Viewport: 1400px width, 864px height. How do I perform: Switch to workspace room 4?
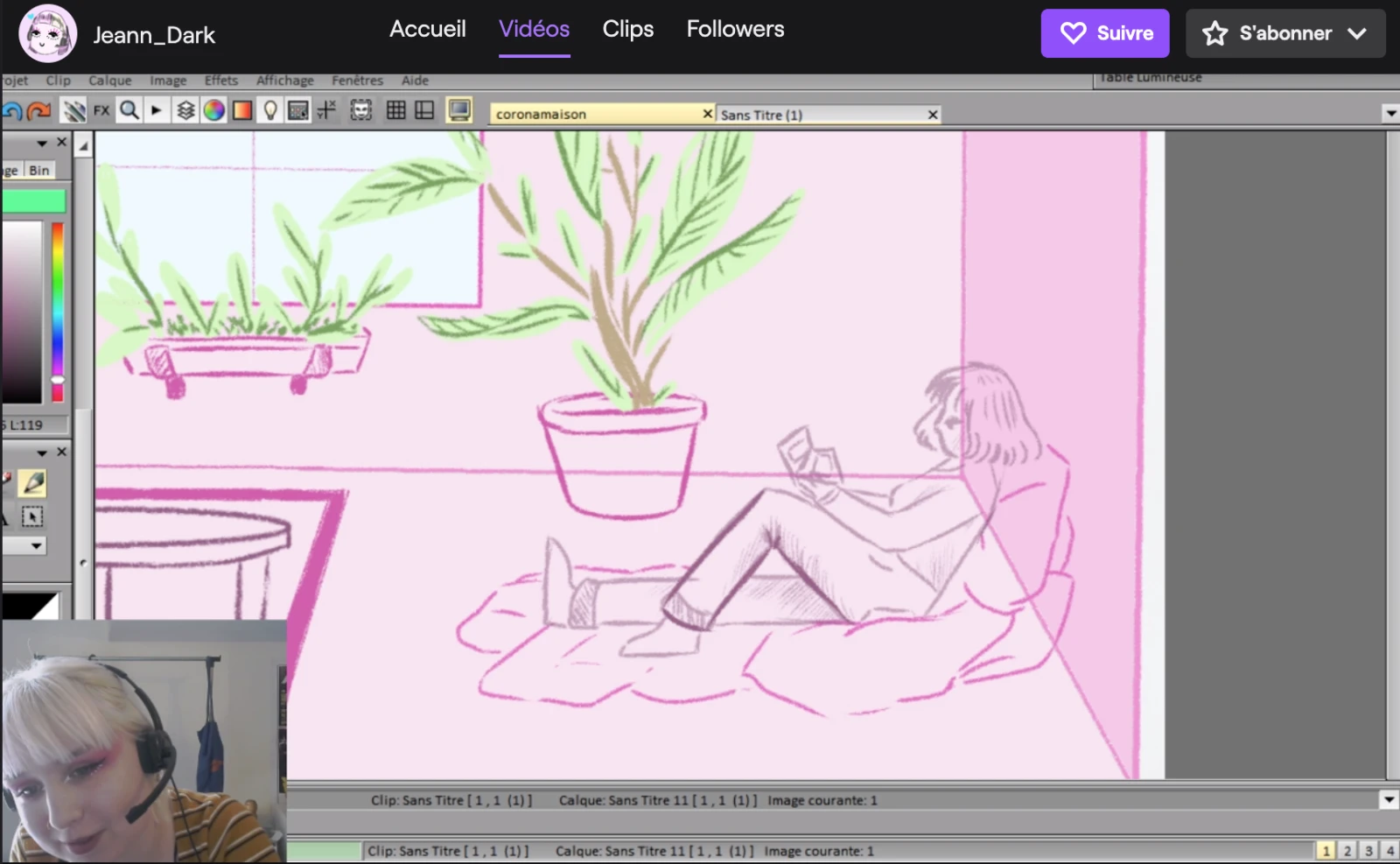tap(1389, 851)
